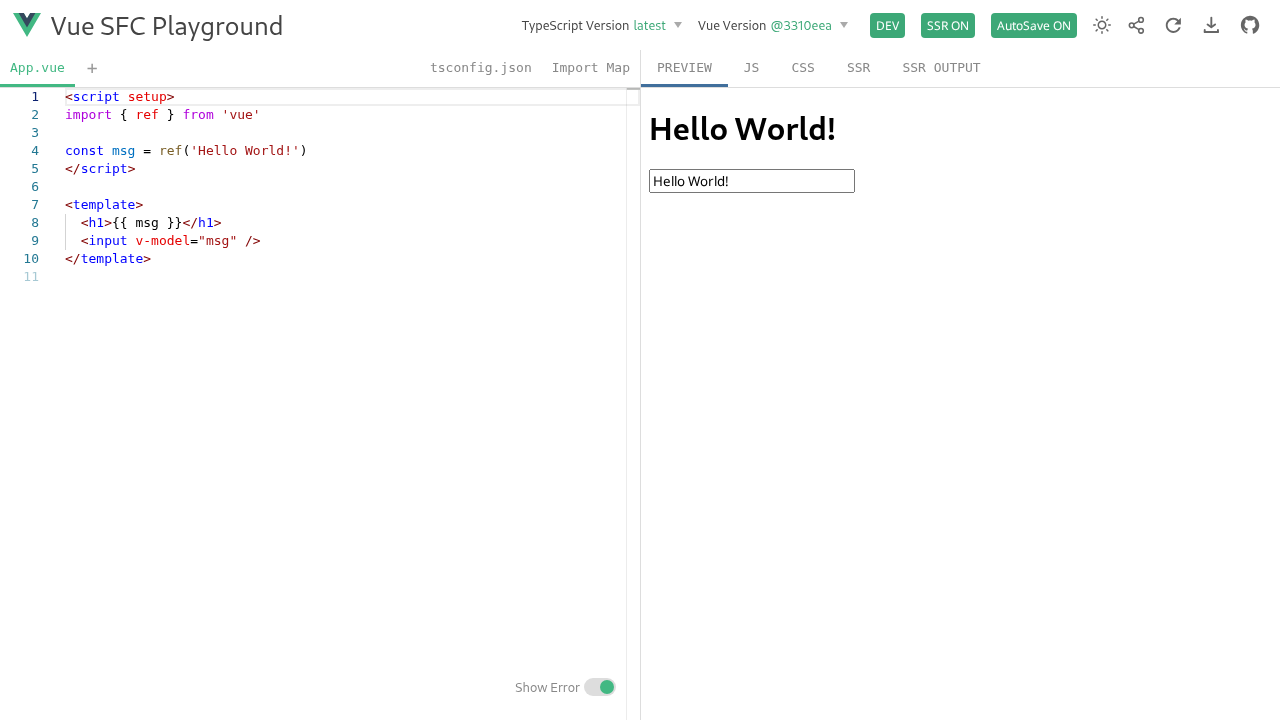Screen dimensions: 1280x720
Task: Click the input v-model code line
Action: tap(171, 241)
